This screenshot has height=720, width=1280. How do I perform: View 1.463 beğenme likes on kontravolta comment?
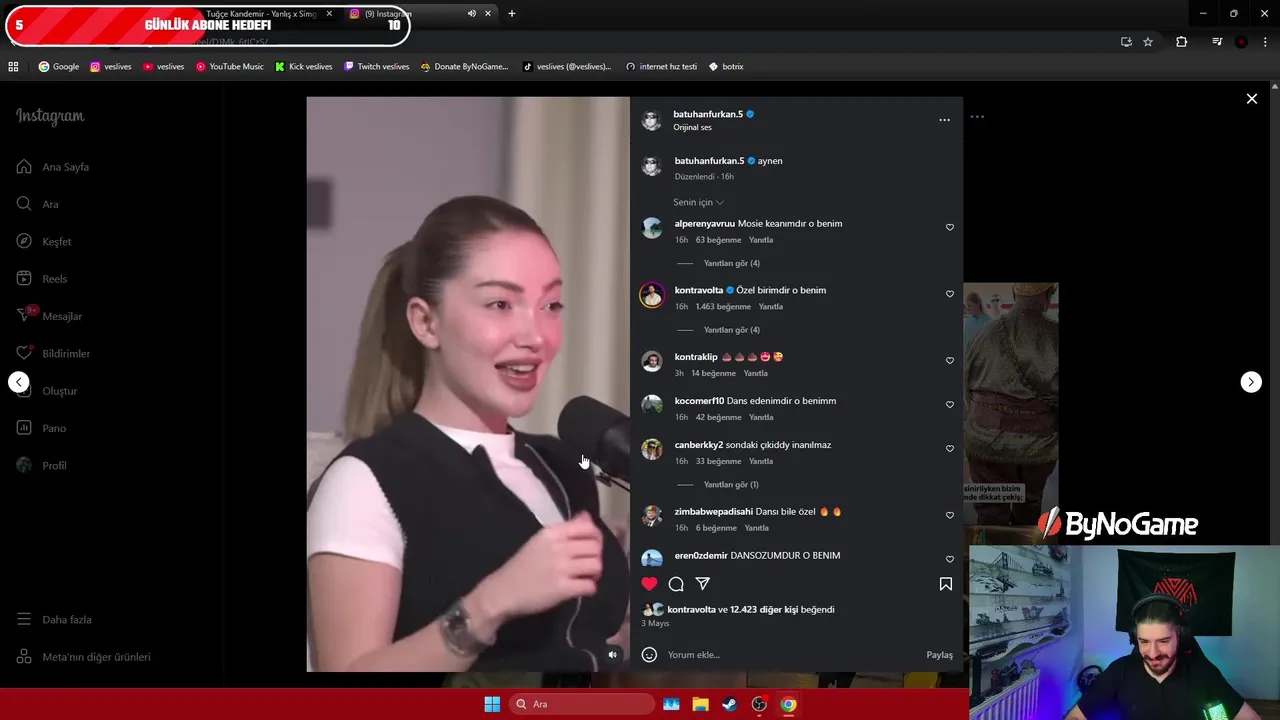click(723, 307)
